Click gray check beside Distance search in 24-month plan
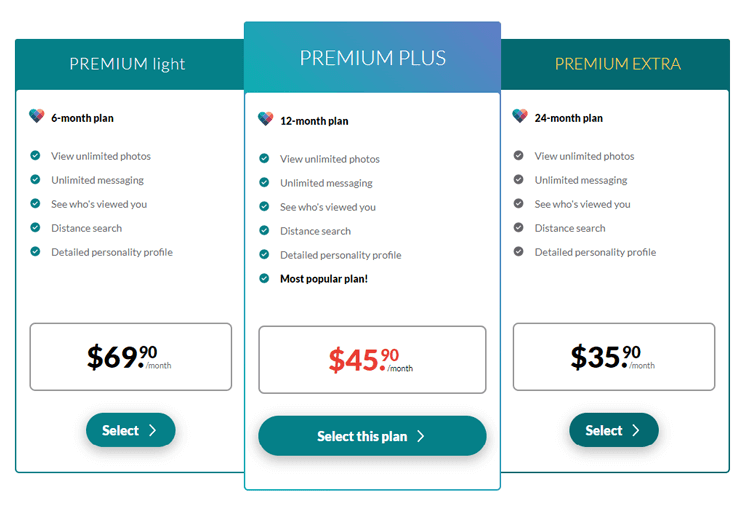The height and width of the screenshot is (515, 750). (x=518, y=228)
